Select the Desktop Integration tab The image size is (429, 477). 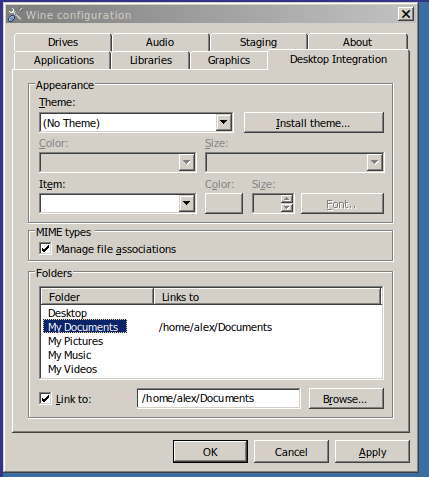pos(338,59)
